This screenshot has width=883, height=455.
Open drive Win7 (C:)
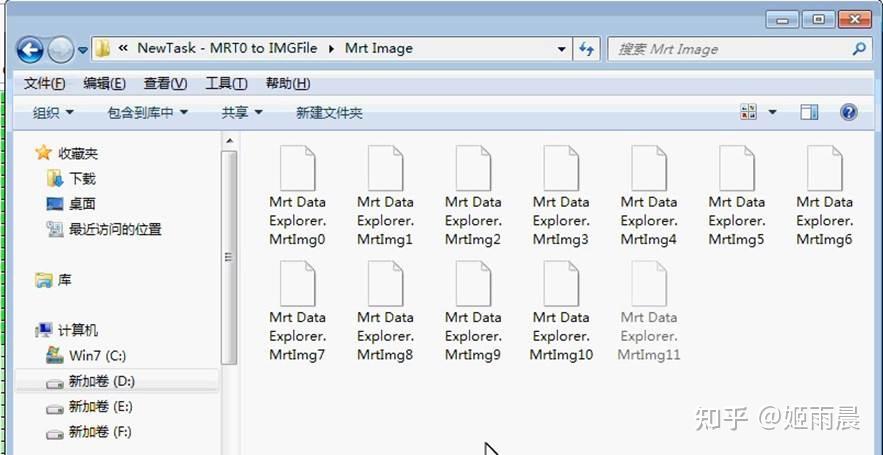[x=86, y=356]
